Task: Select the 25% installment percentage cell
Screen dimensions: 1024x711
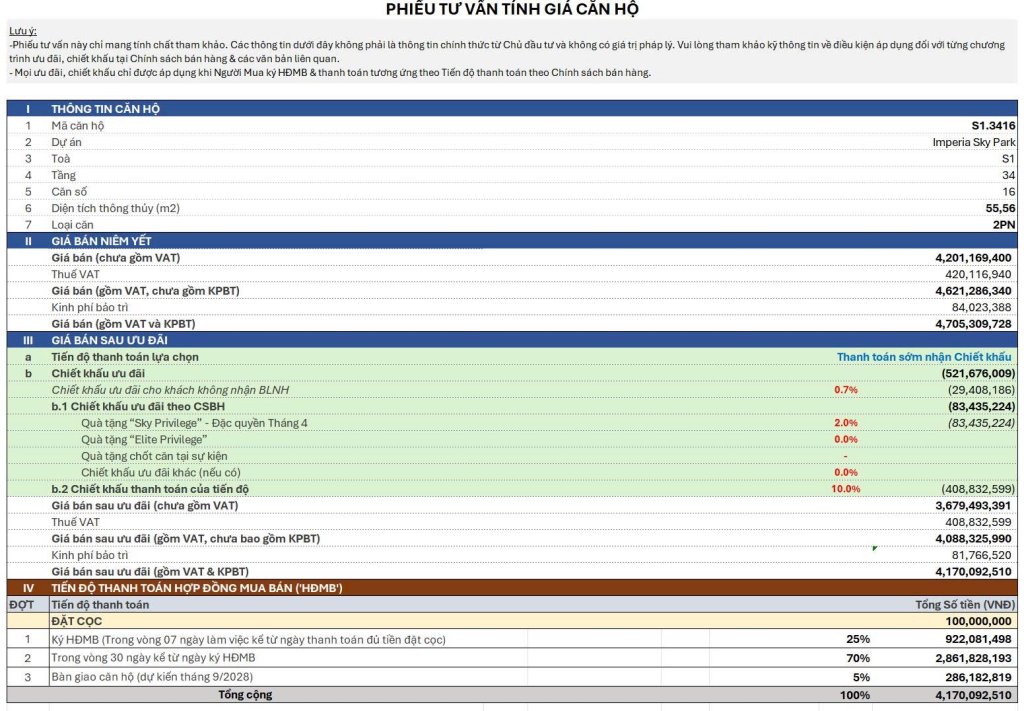Action: (x=857, y=639)
